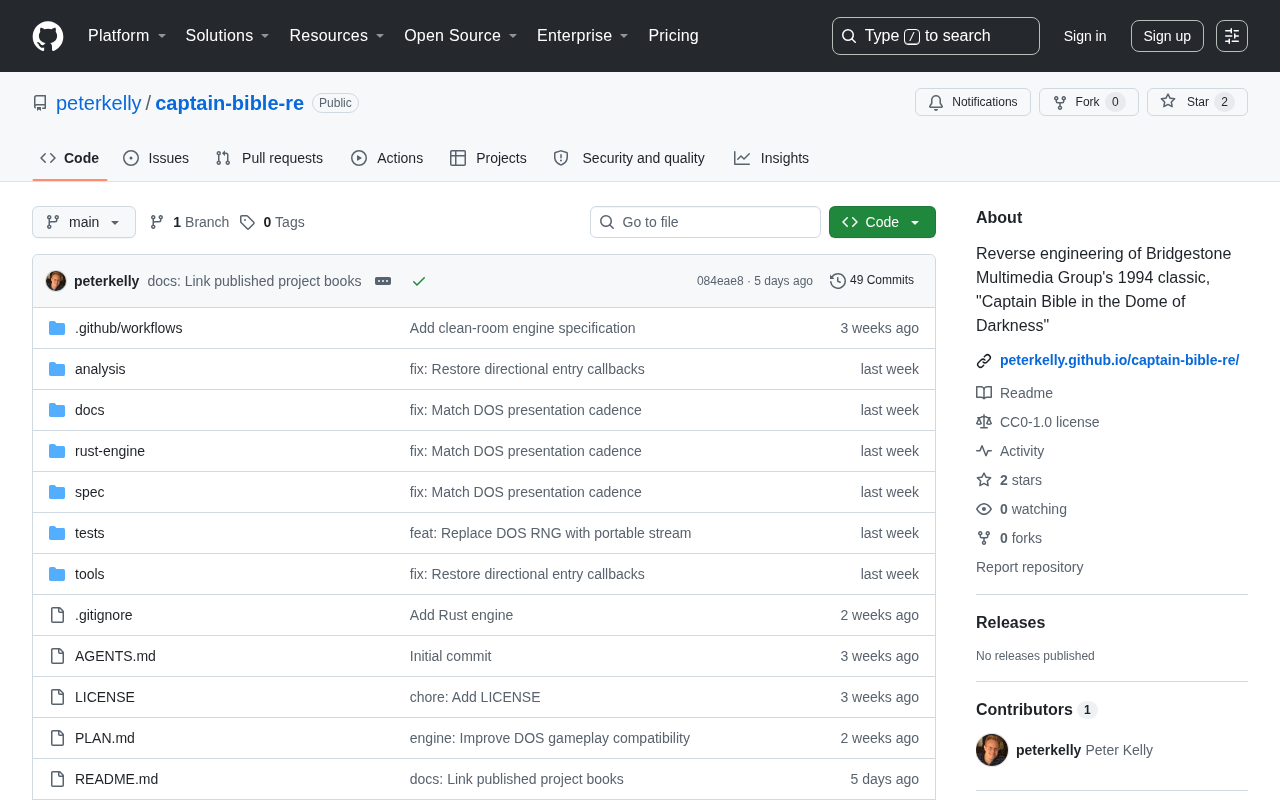Switch to the Issues tab

[156, 158]
